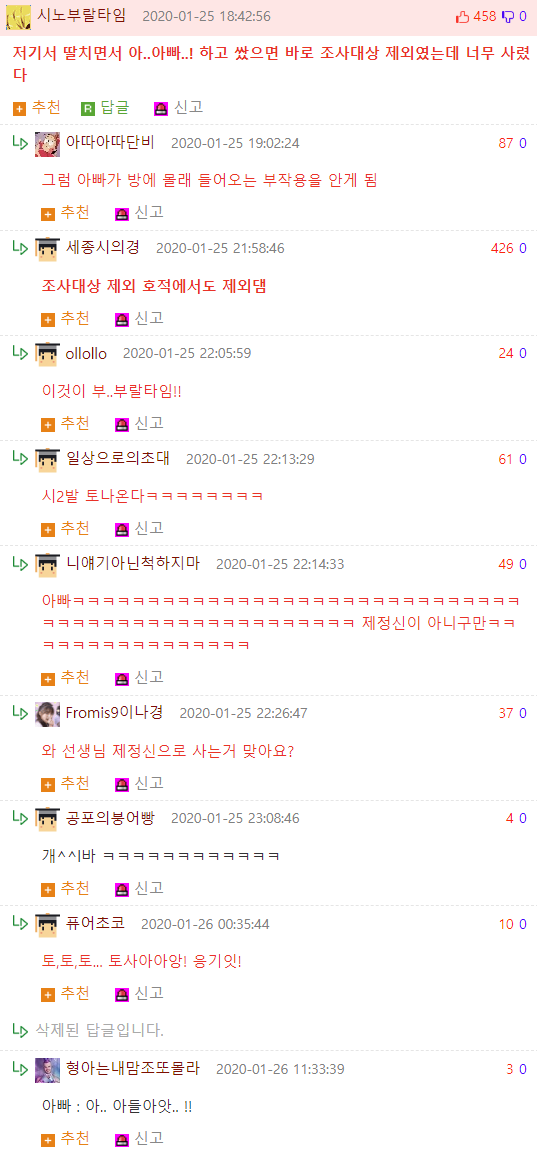Click 추천 under 일상으로의초대's reply
537x1154 pixels.
(65, 529)
